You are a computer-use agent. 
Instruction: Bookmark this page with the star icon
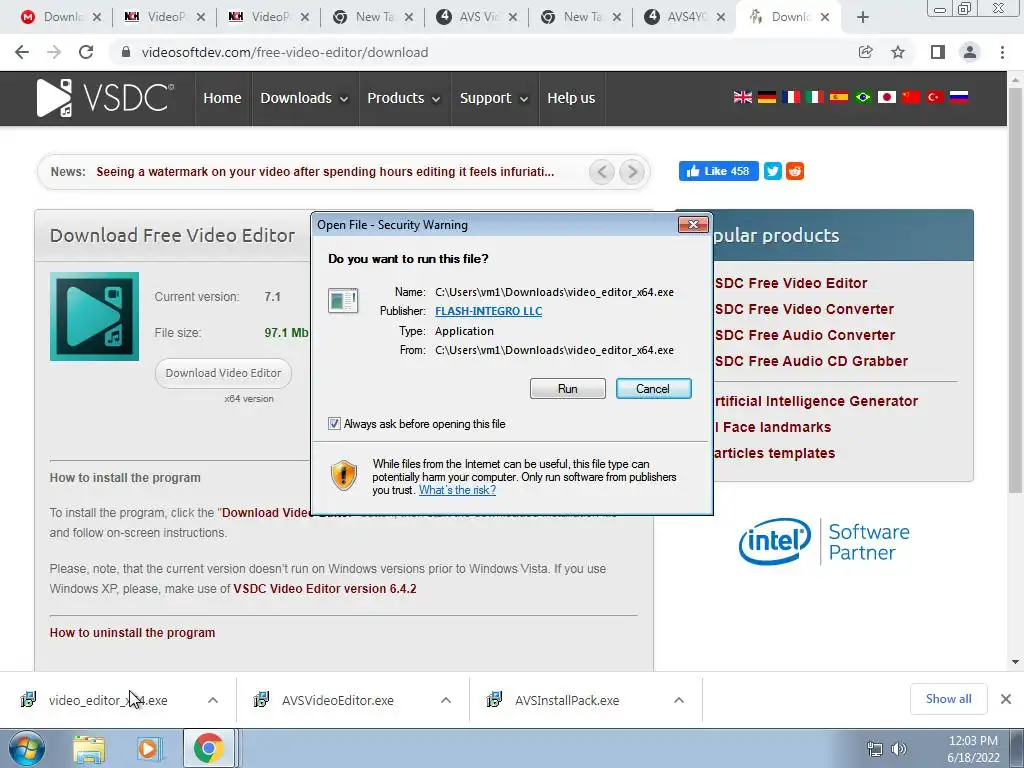tap(898, 52)
